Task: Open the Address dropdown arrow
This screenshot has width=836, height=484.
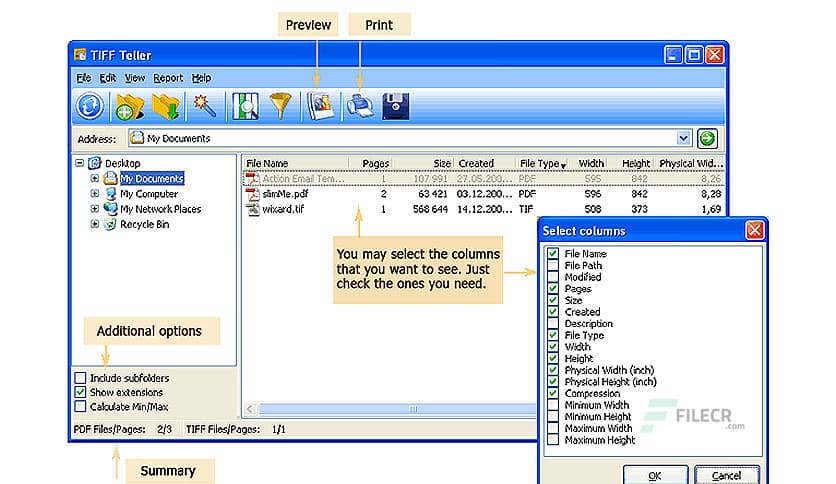Action: (x=684, y=139)
